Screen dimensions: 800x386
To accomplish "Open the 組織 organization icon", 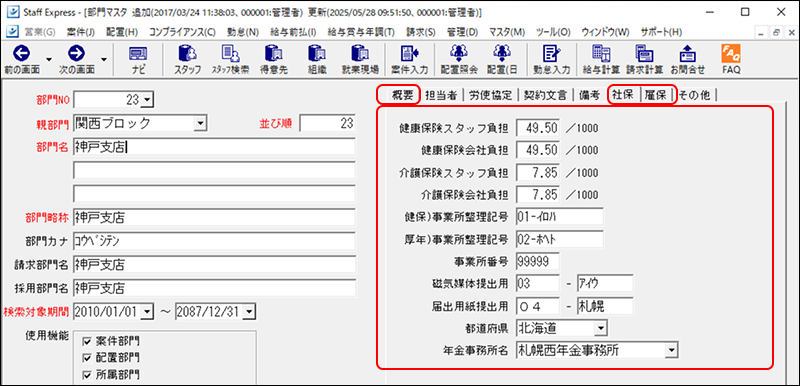I will click(317, 54).
